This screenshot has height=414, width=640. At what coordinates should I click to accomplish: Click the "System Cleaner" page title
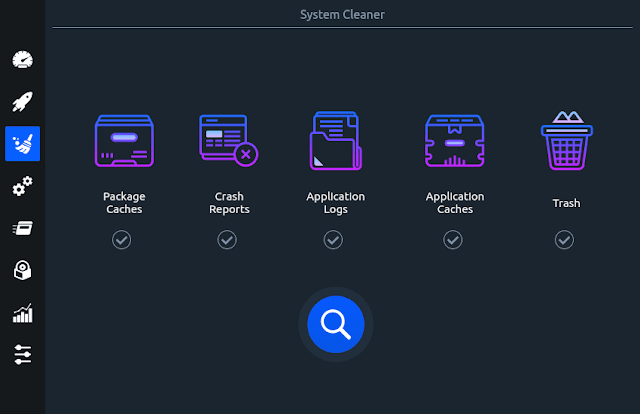342,15
